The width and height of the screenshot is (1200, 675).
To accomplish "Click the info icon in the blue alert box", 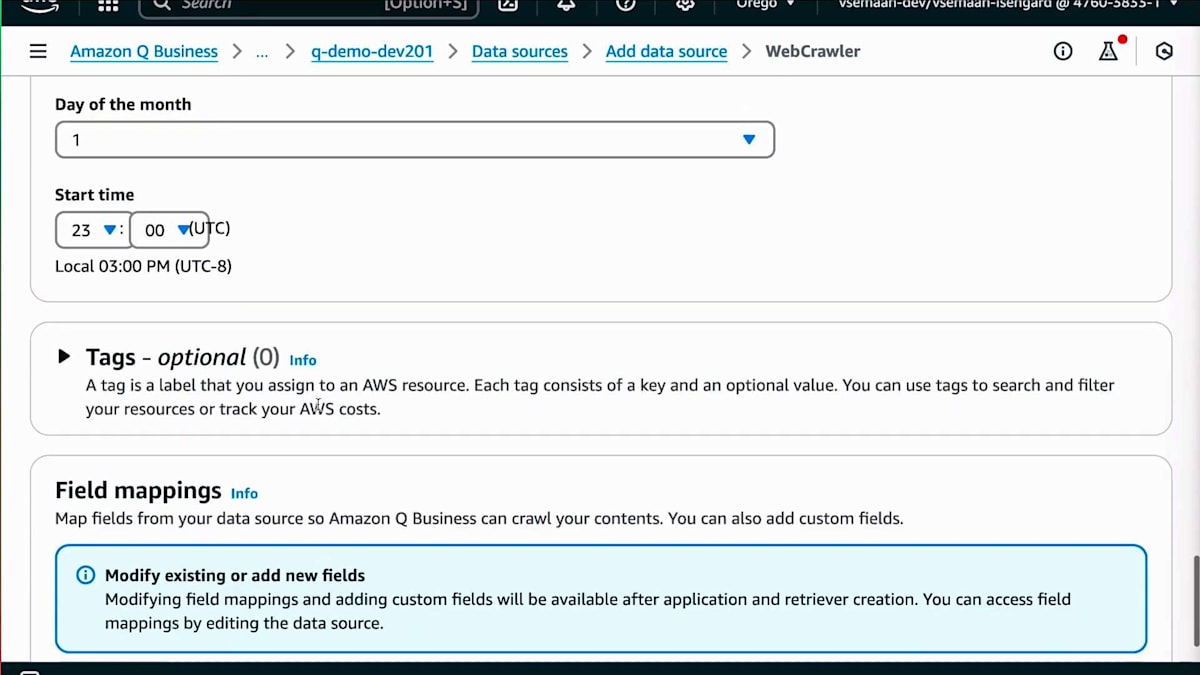I will pyautogui.click(x=86, y=575).
